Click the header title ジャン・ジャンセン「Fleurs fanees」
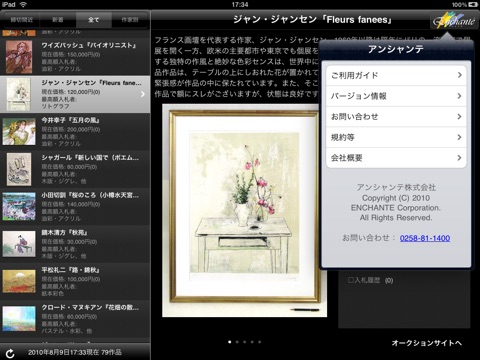 (312, 20)
